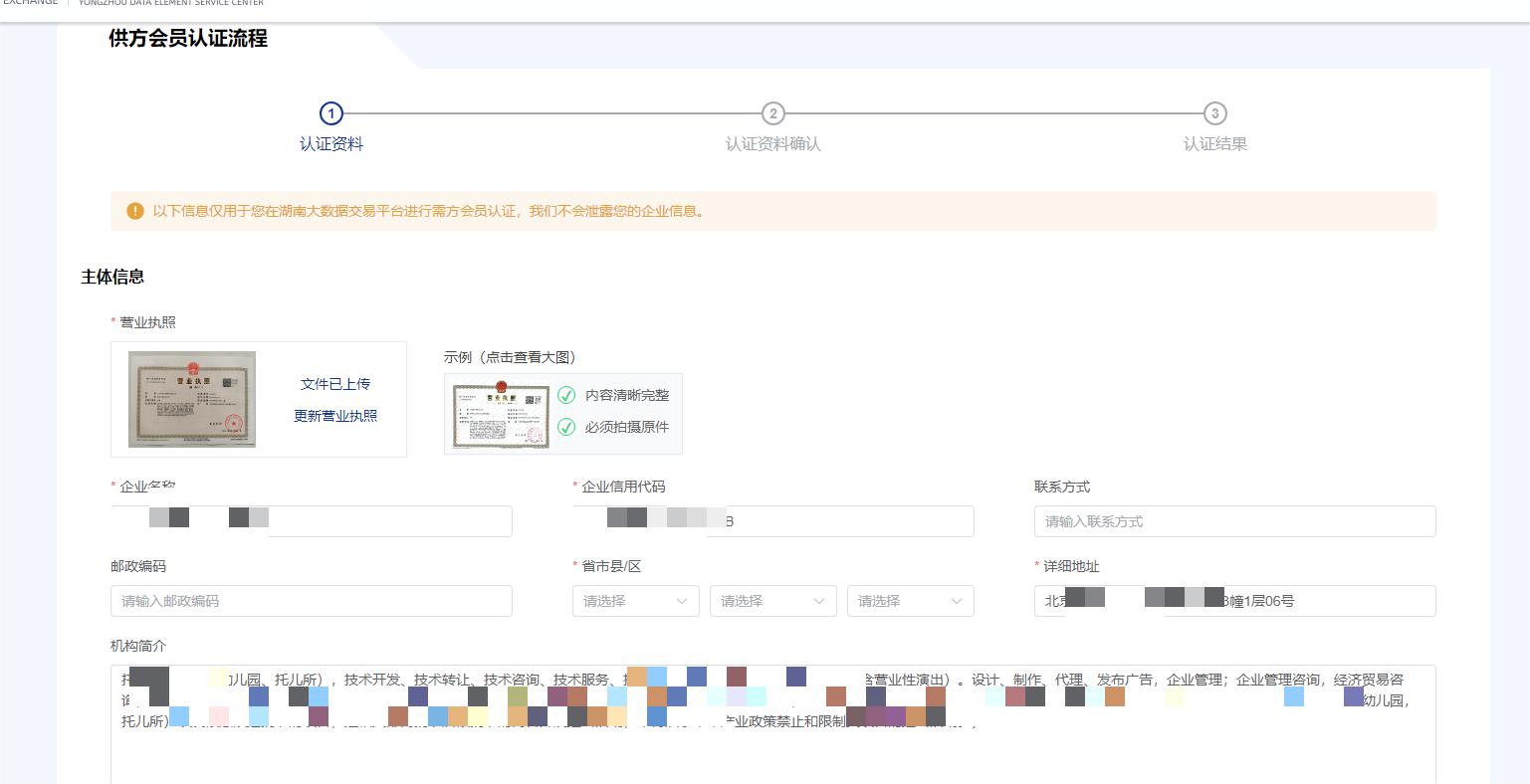The width and height of the screenshot is (1530, 784).
Task: Open the city dropdown in 省市县/区
Action: tap(772, 601)
